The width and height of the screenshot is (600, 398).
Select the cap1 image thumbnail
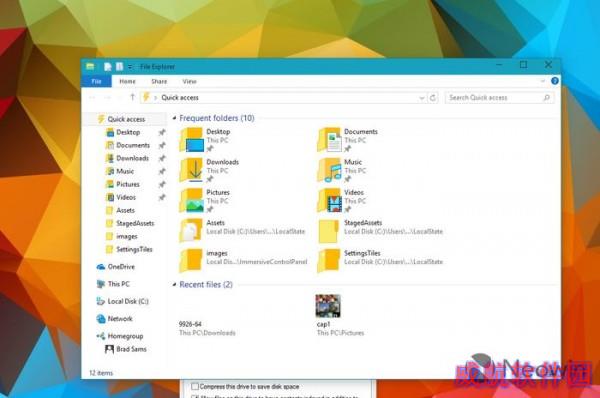click(328, 306)
